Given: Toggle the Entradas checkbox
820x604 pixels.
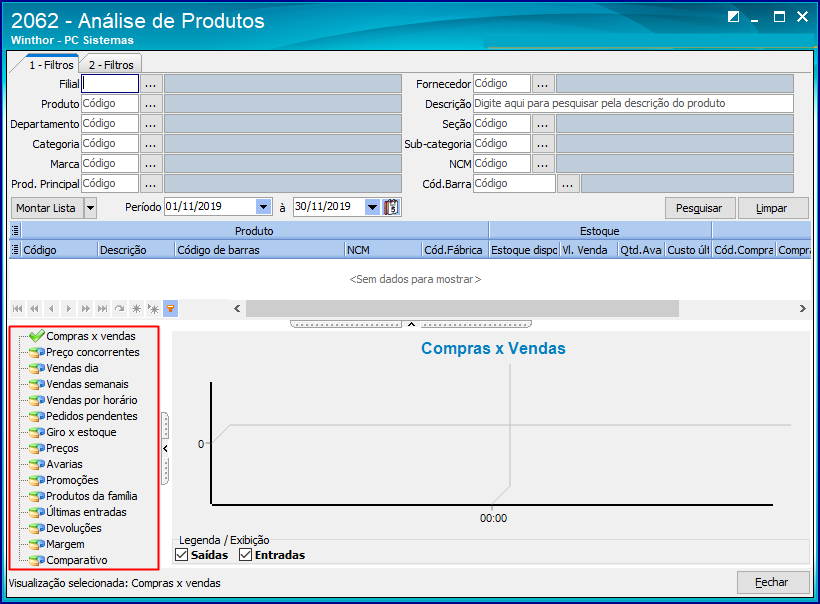Looking at the screenshot, I should 245,555.
